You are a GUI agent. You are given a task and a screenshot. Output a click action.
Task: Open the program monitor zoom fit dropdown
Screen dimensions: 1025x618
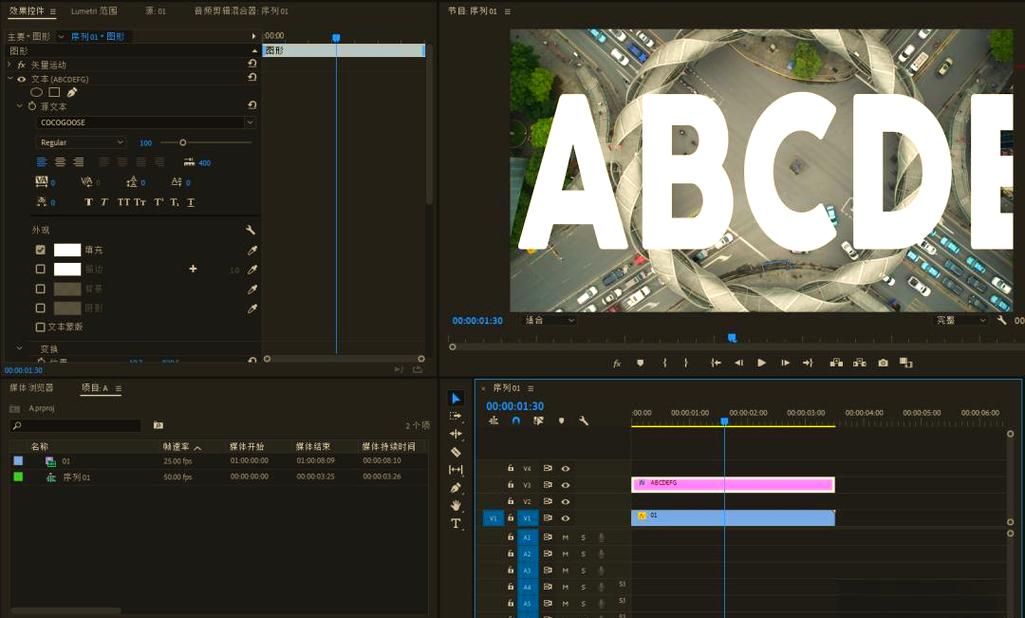549,320
